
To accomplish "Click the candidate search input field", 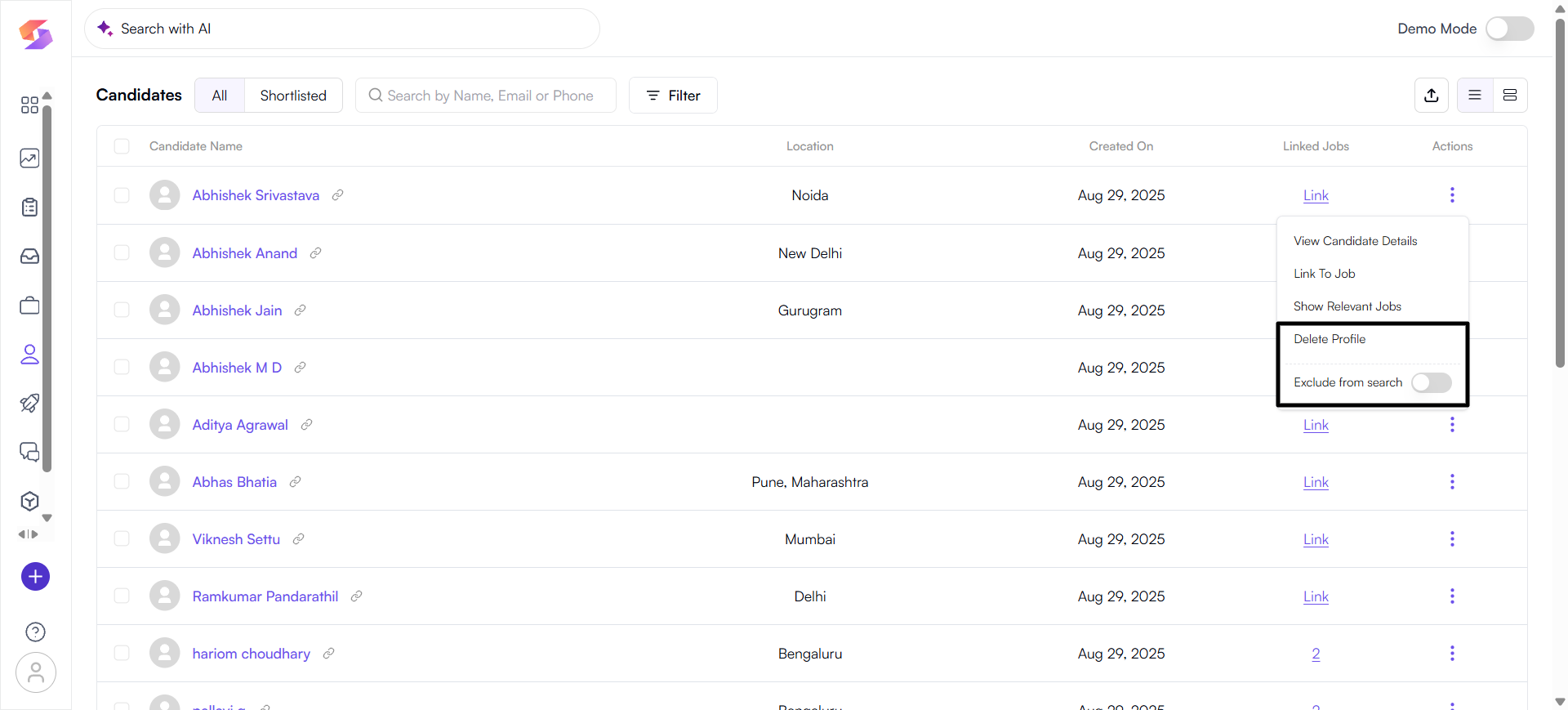I will point(490,96).
